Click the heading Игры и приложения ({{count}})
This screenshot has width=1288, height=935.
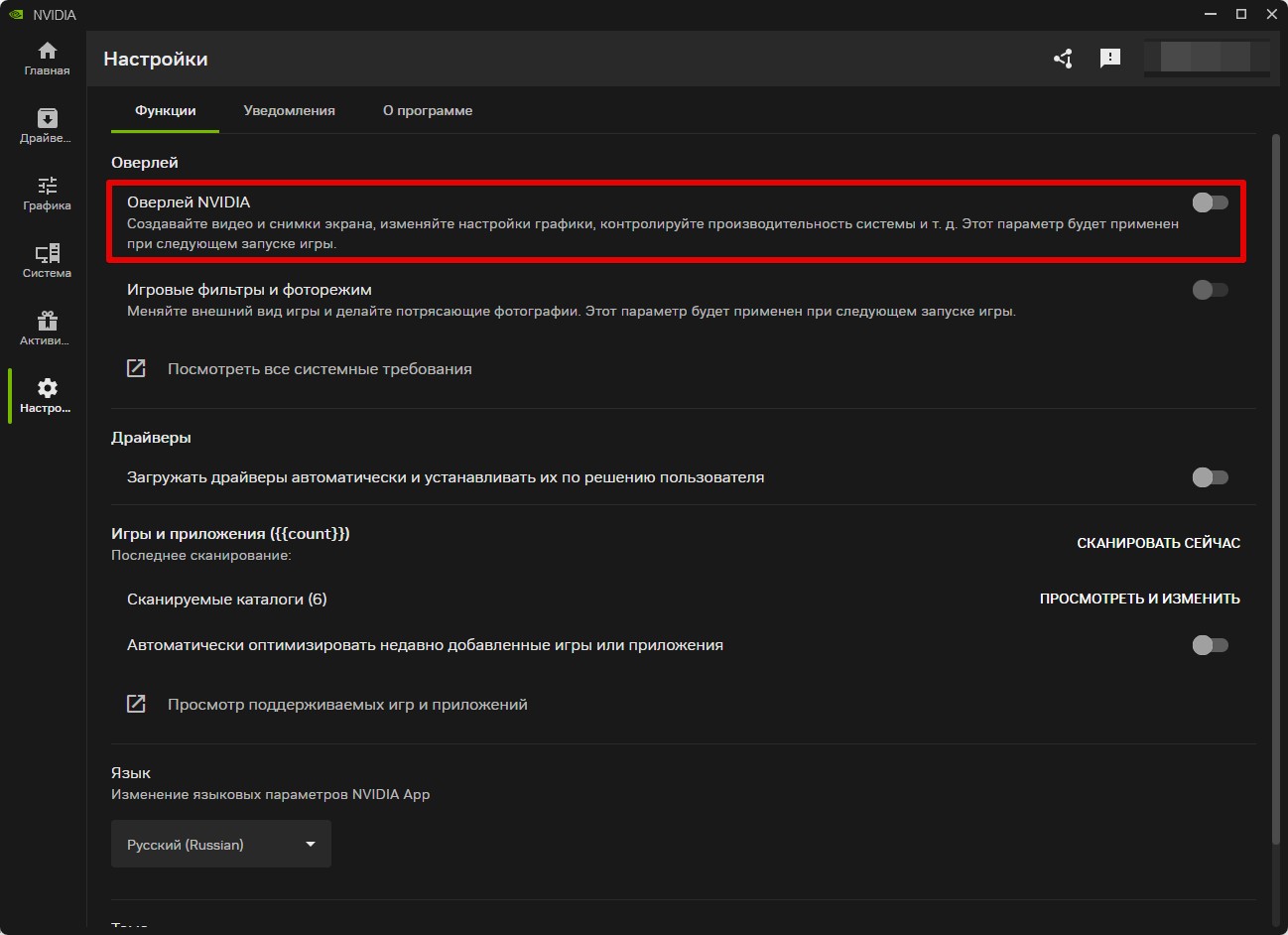[x=230, y=534]
